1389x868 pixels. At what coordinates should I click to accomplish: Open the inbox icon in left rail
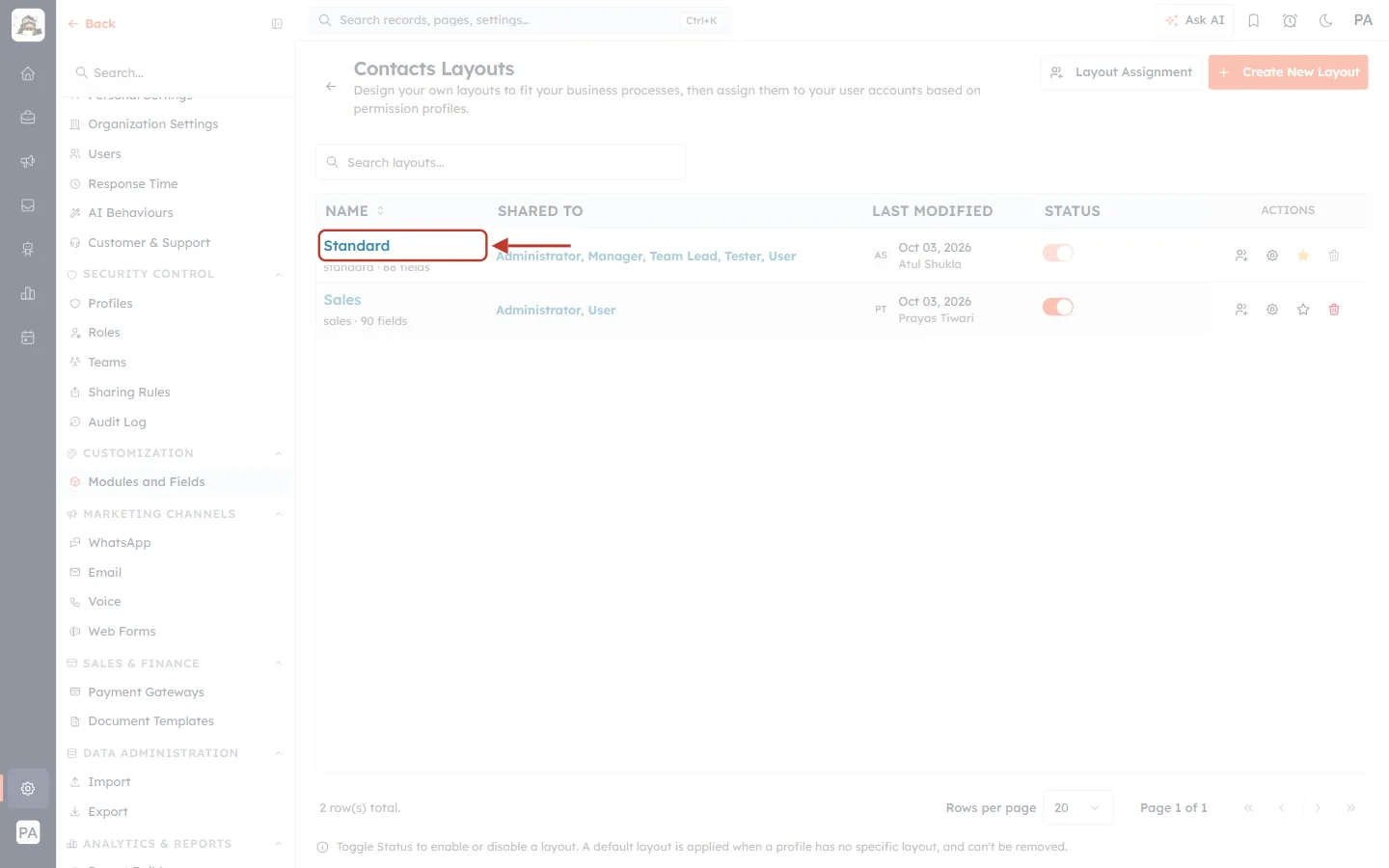28,205
